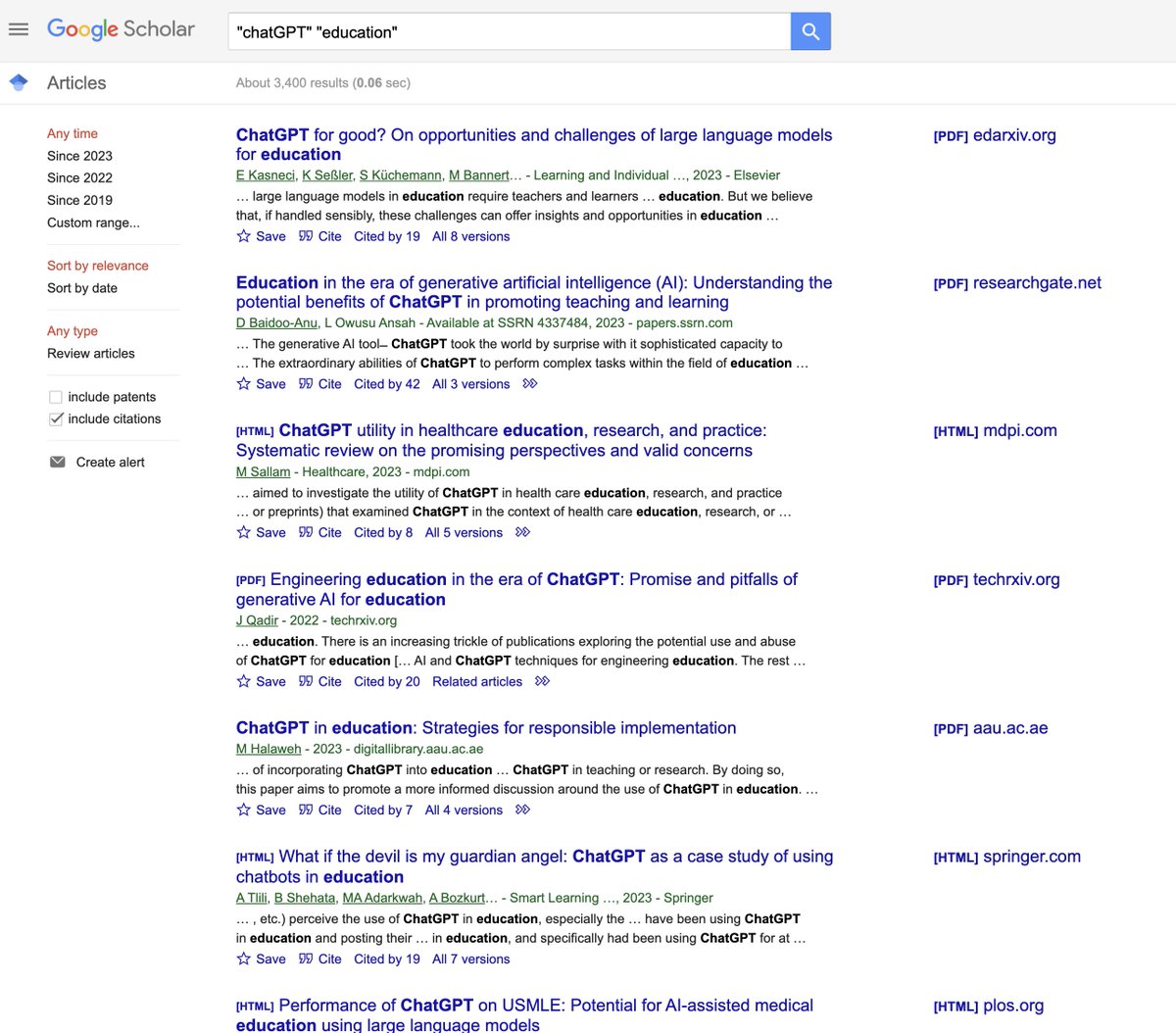Open 'Engineering education in the era of ChatGPT' title
The height and width of the screenshot is (1033, 1176).
(x=516, y=589)
